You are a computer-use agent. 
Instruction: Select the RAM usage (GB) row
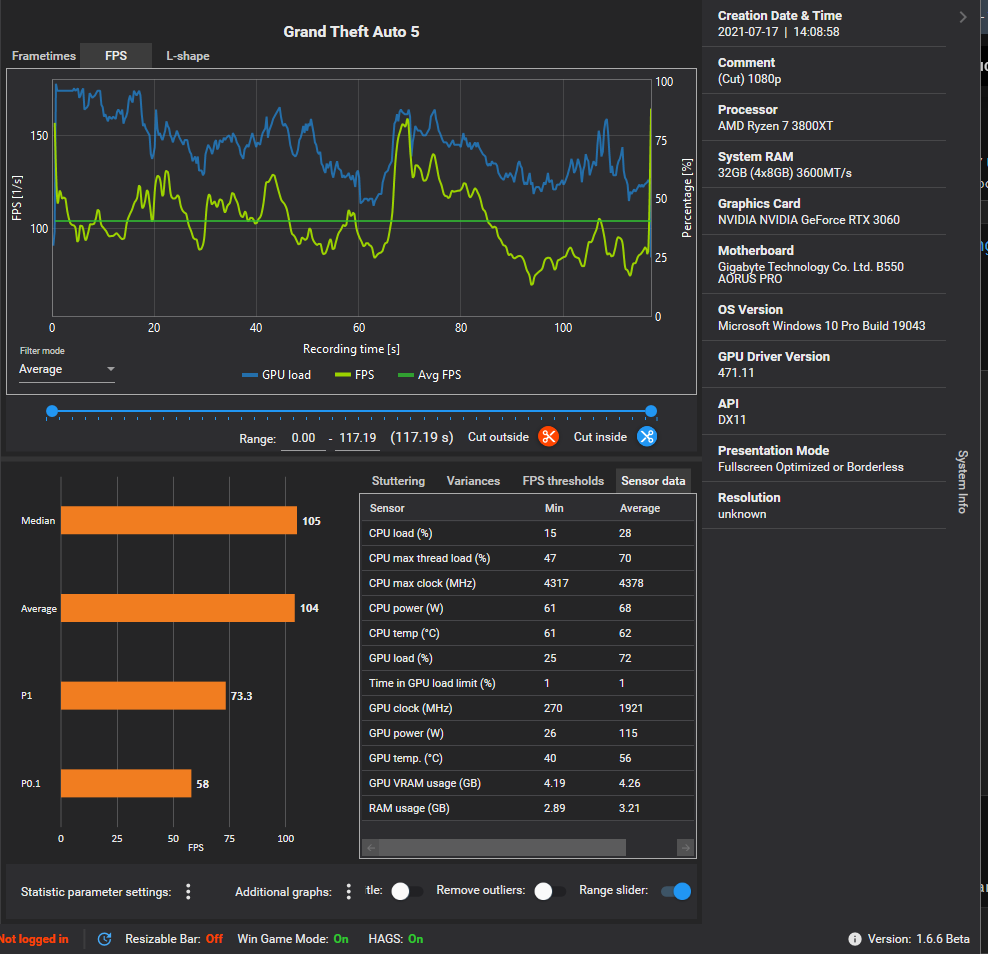pyautogui.click(x=527, y=808)
